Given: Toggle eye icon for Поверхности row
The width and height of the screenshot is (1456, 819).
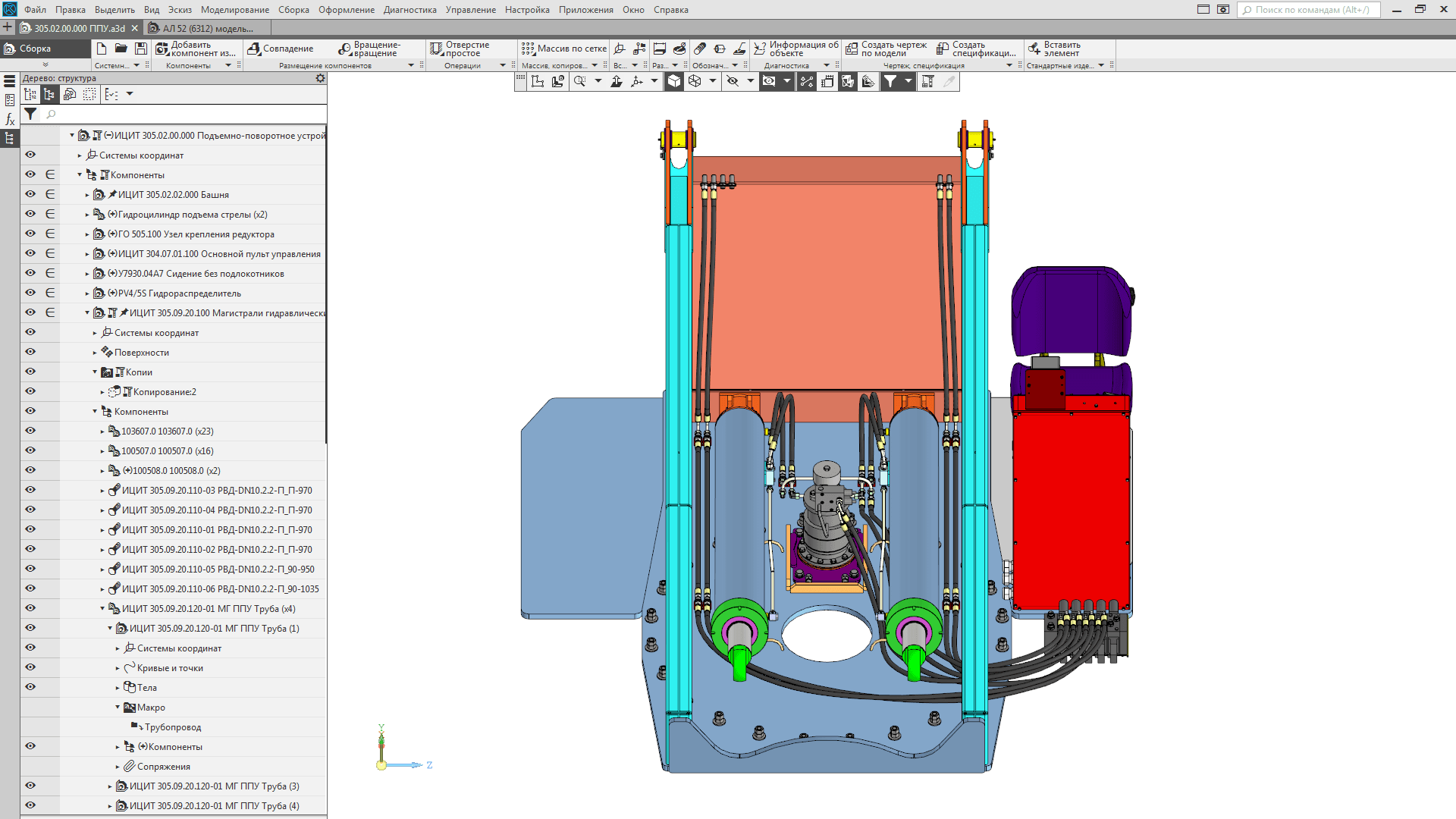Looking at the screenshot, I should click(x=30, y=352).
